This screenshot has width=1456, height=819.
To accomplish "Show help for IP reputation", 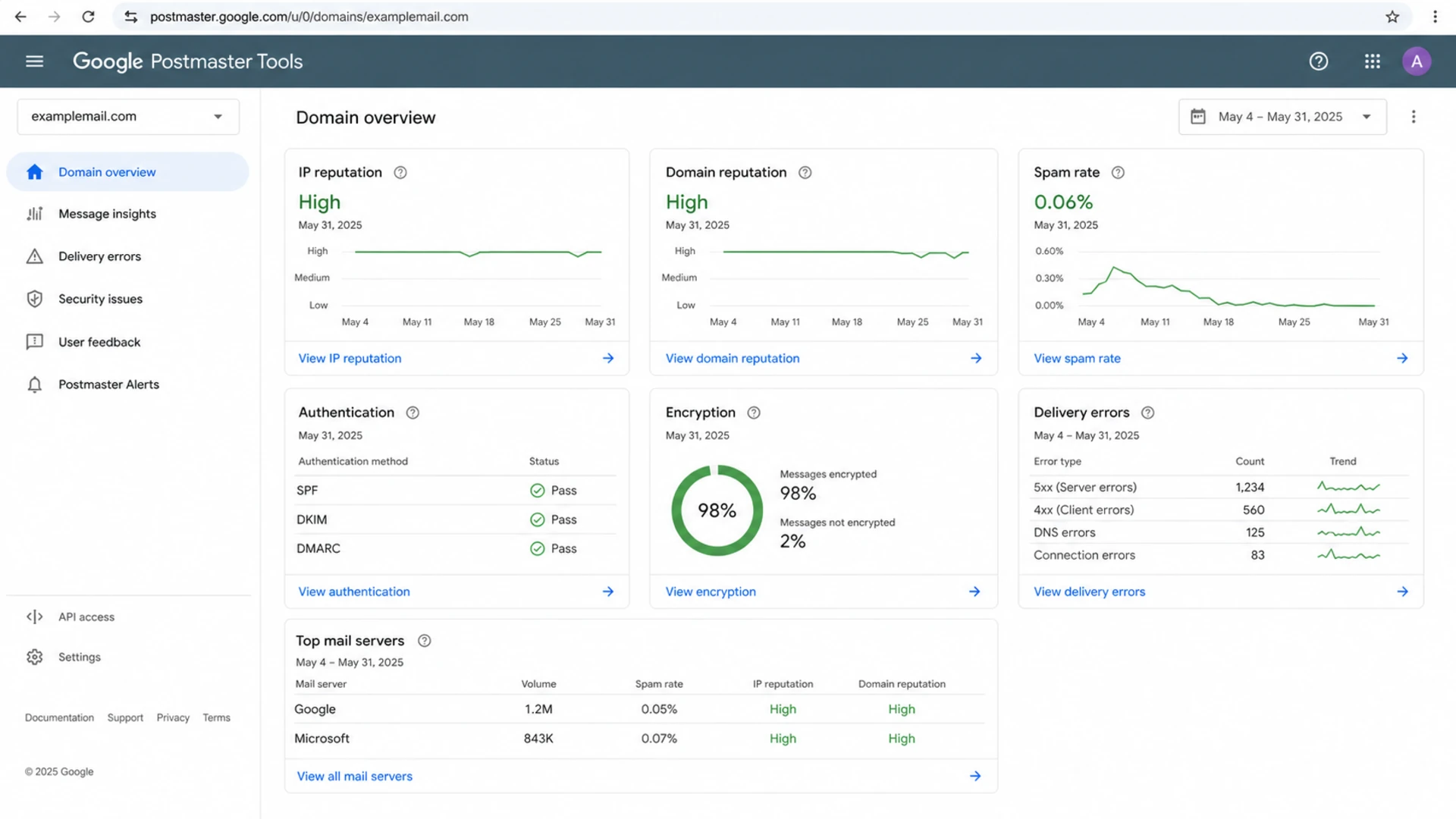I will pos(400,173).
